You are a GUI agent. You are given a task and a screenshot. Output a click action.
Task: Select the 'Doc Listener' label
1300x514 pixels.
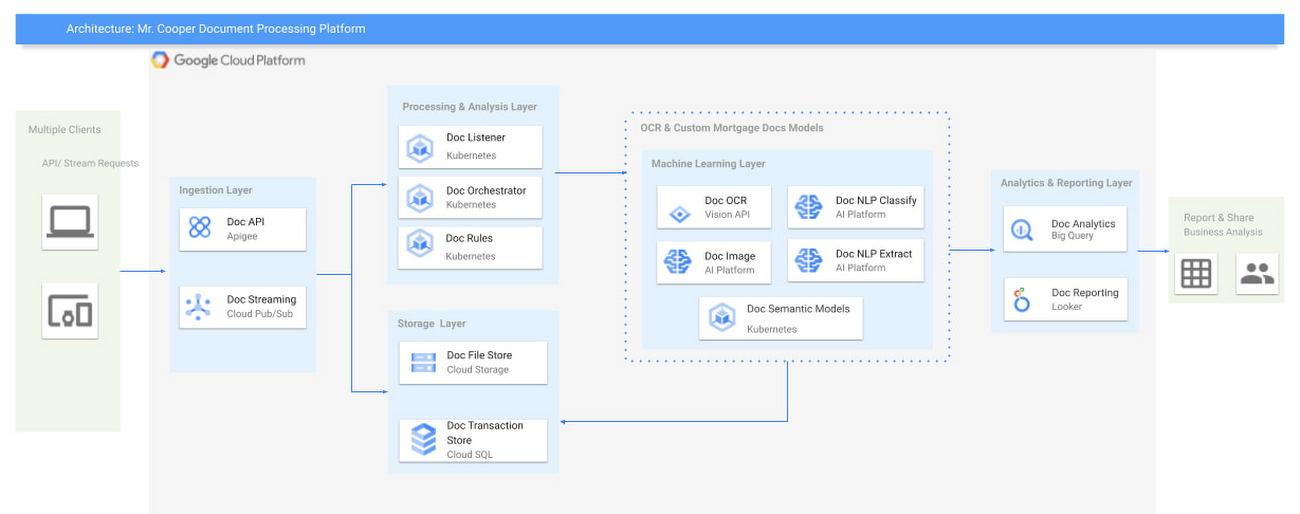(476, 138)
